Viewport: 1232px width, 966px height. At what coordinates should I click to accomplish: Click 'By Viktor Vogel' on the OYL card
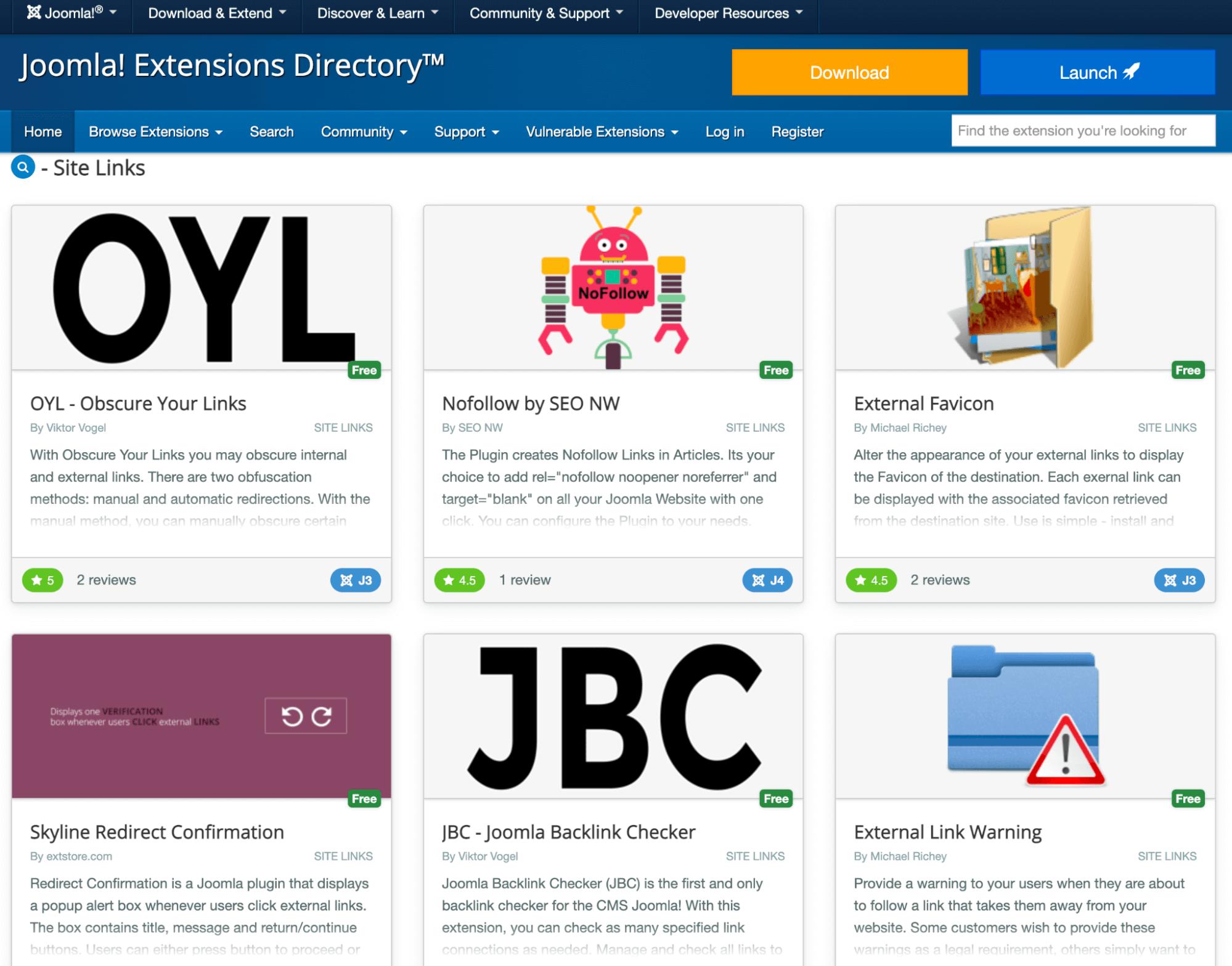pos(68,428)
